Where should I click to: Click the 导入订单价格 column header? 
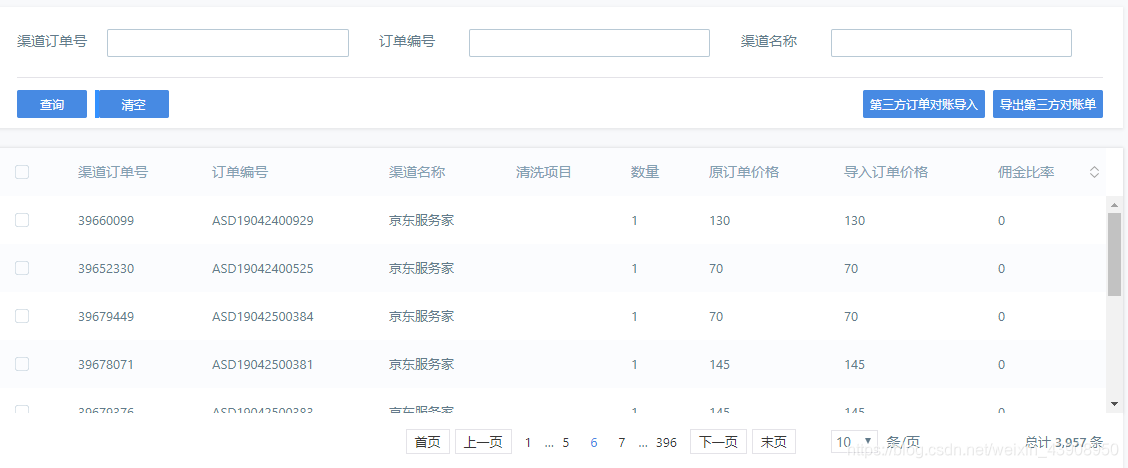pos(886,173)
